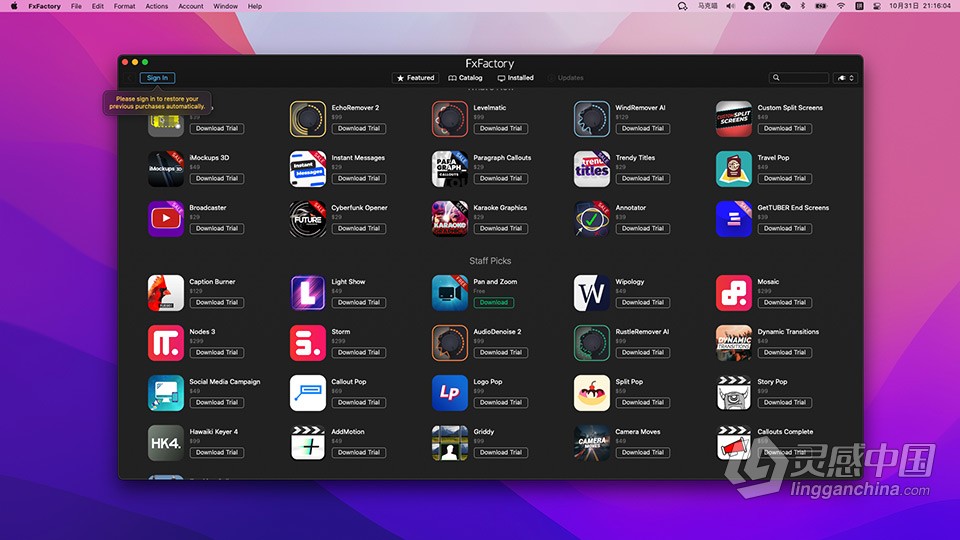Screen dimensions: 960x540
Task: Open the Format menu in menu bar
Action: 124,6
